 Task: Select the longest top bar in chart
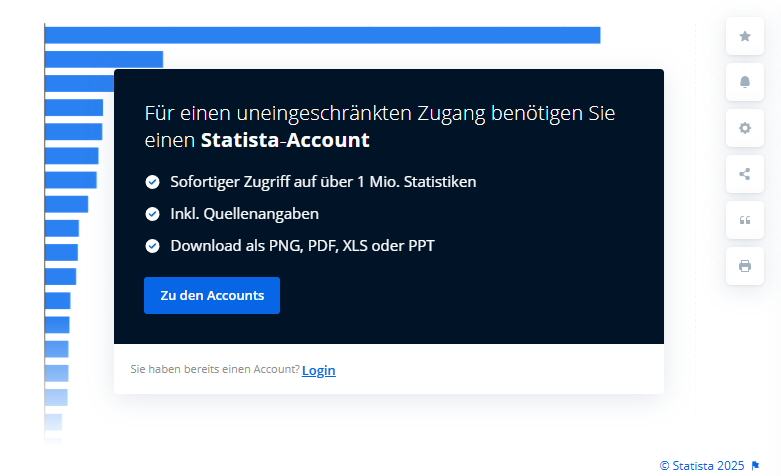point(322,35)
